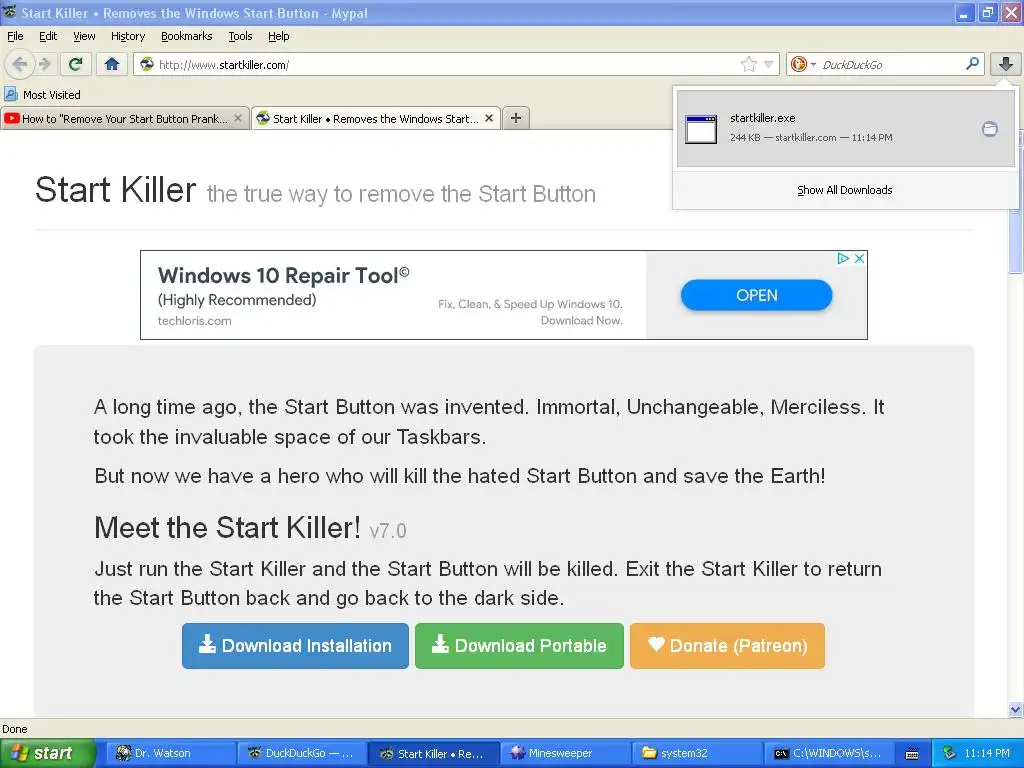The width and height of the screenshot is (1024, 768).
Task: Open containing folder for startkiller.exe
Action: pyautogui.click(x=990, y=129)
